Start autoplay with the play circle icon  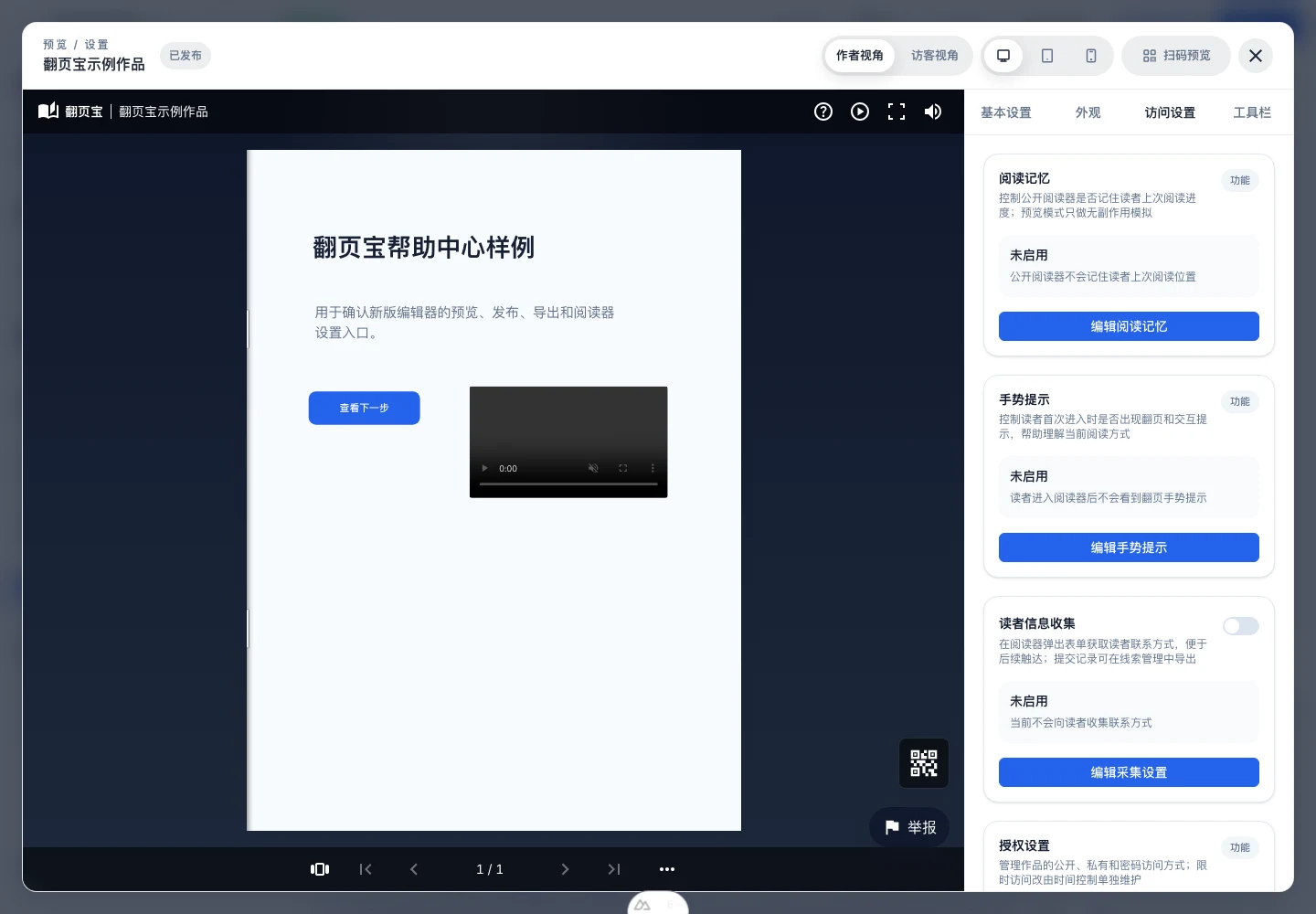click(x=860, y=112)
